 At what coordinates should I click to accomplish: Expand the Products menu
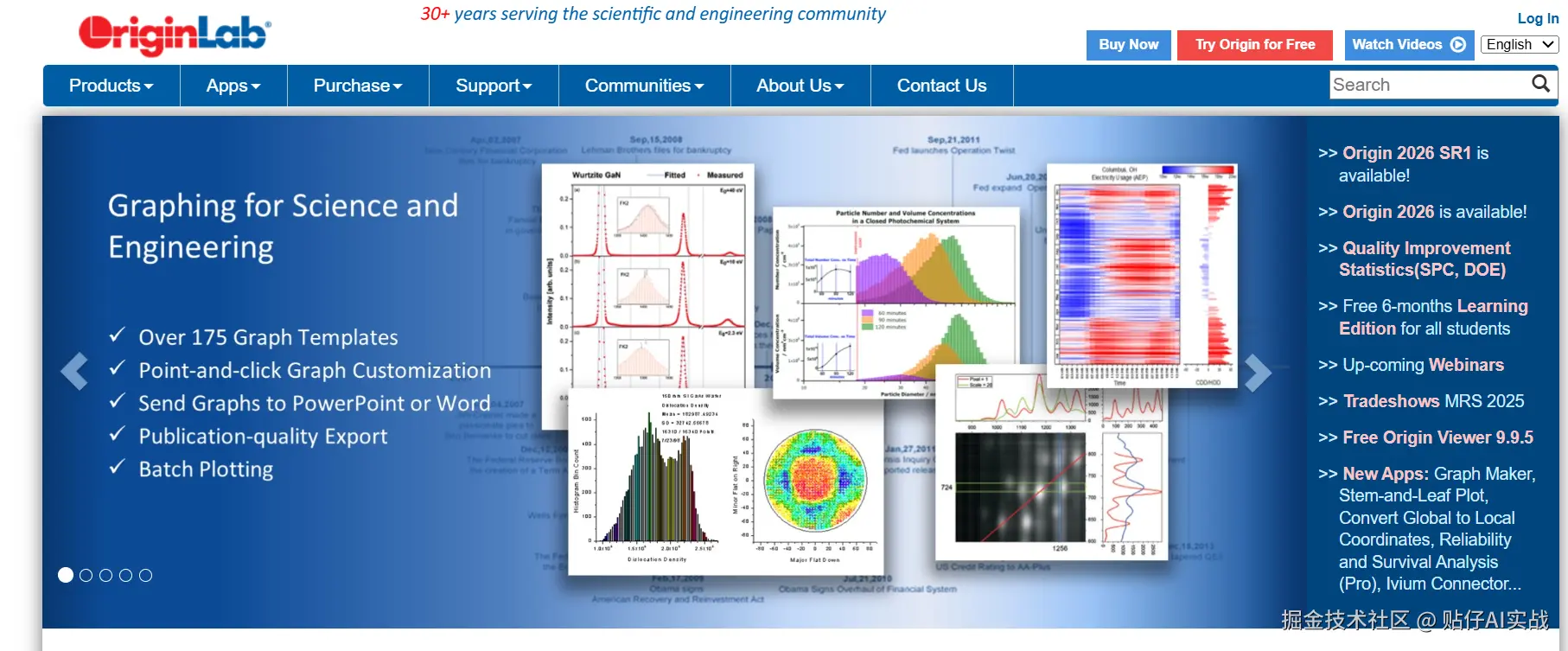[x=111, y=86]
